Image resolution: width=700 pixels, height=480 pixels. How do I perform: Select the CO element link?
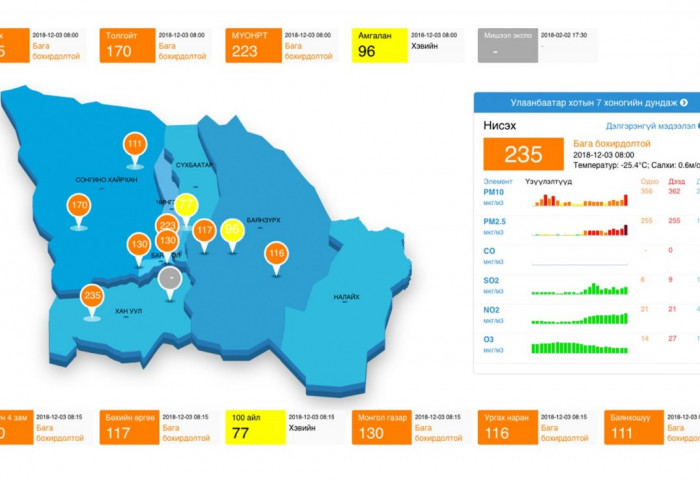pos(489,251)
